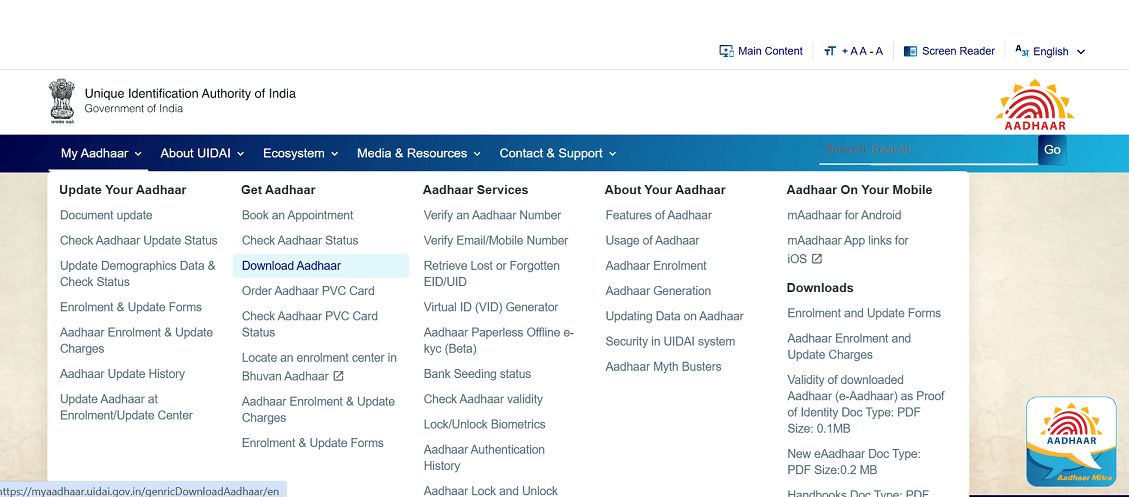Viewport: 1129px width, 497px height.
Task: Open Virtual ID (VID) Generator
Action: point(491,307)
